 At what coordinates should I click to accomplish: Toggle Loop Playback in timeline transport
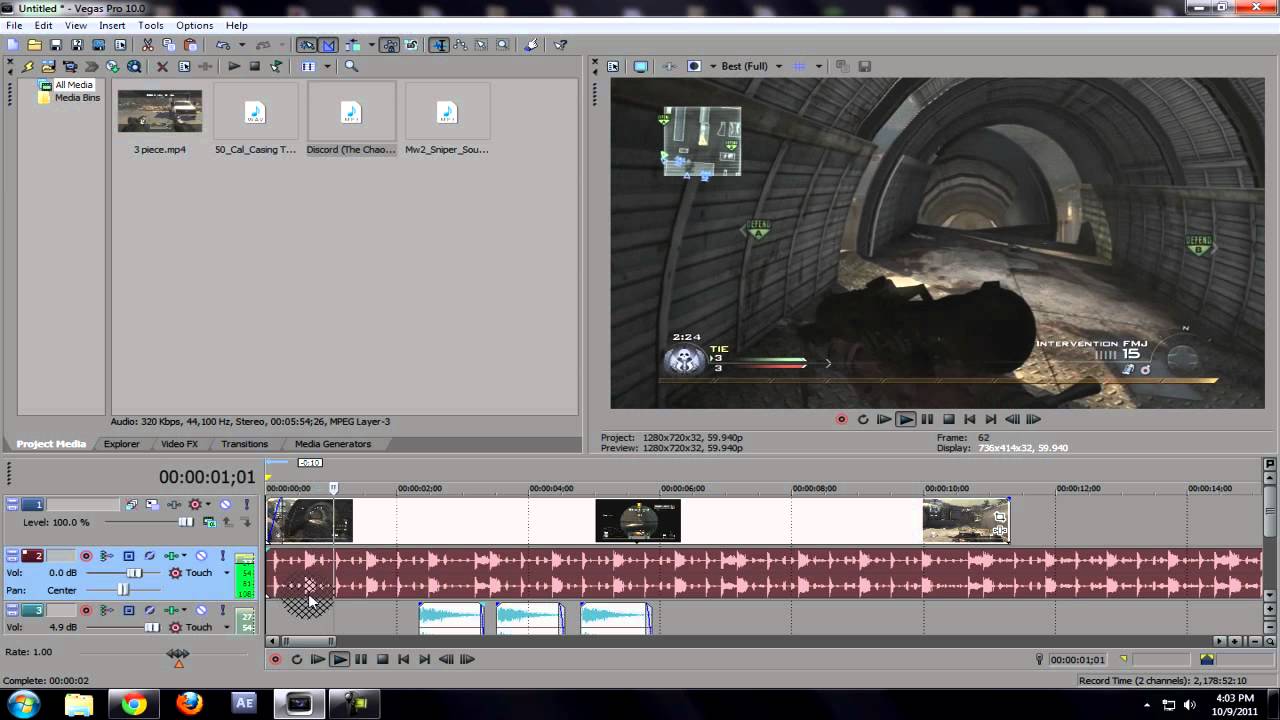click(x=296, y=659)
